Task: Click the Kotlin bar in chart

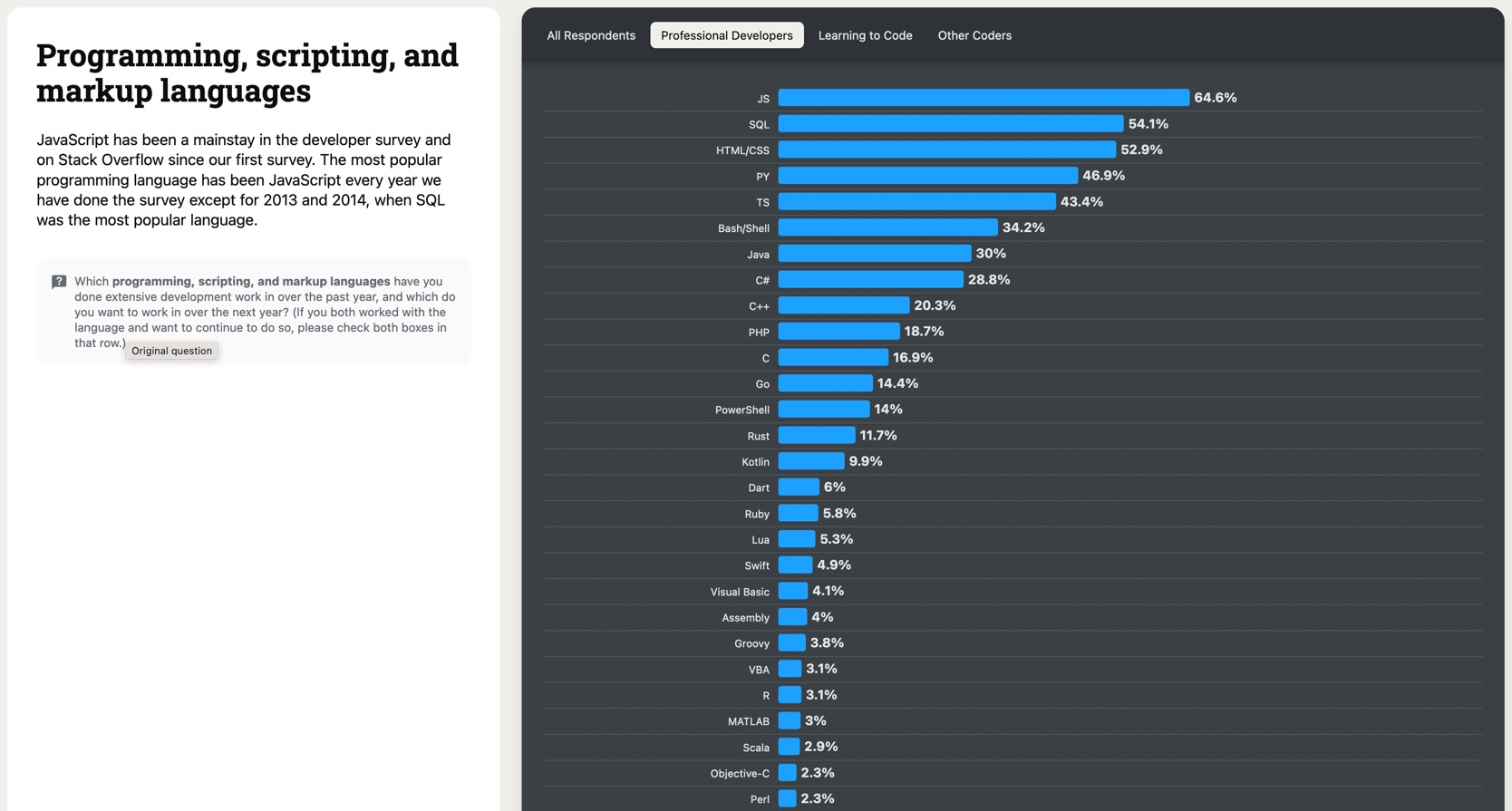Action: pyautogui.click(x=810, y=461)
